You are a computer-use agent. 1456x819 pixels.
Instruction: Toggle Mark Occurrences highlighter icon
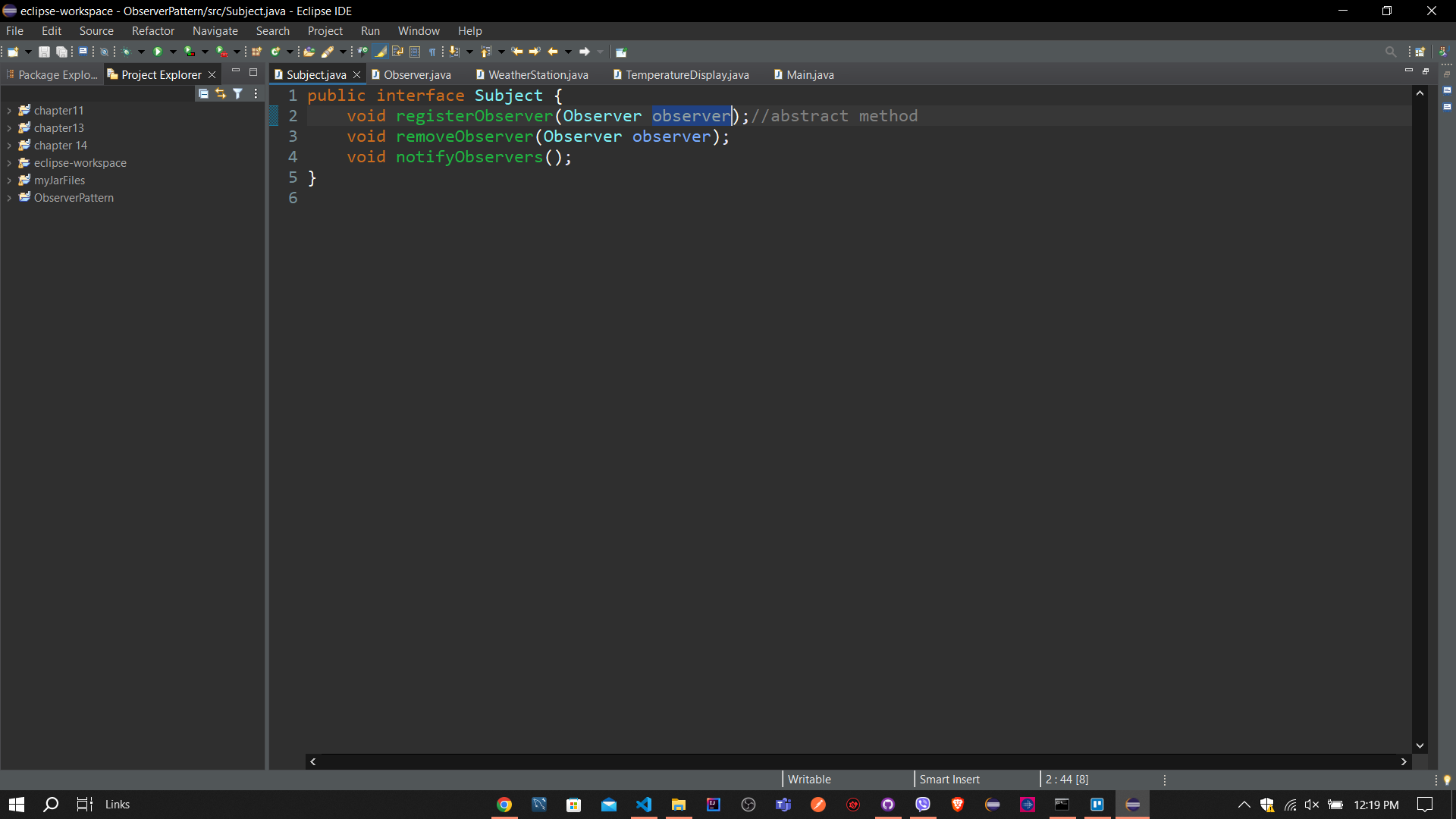[x=380, y=52]
